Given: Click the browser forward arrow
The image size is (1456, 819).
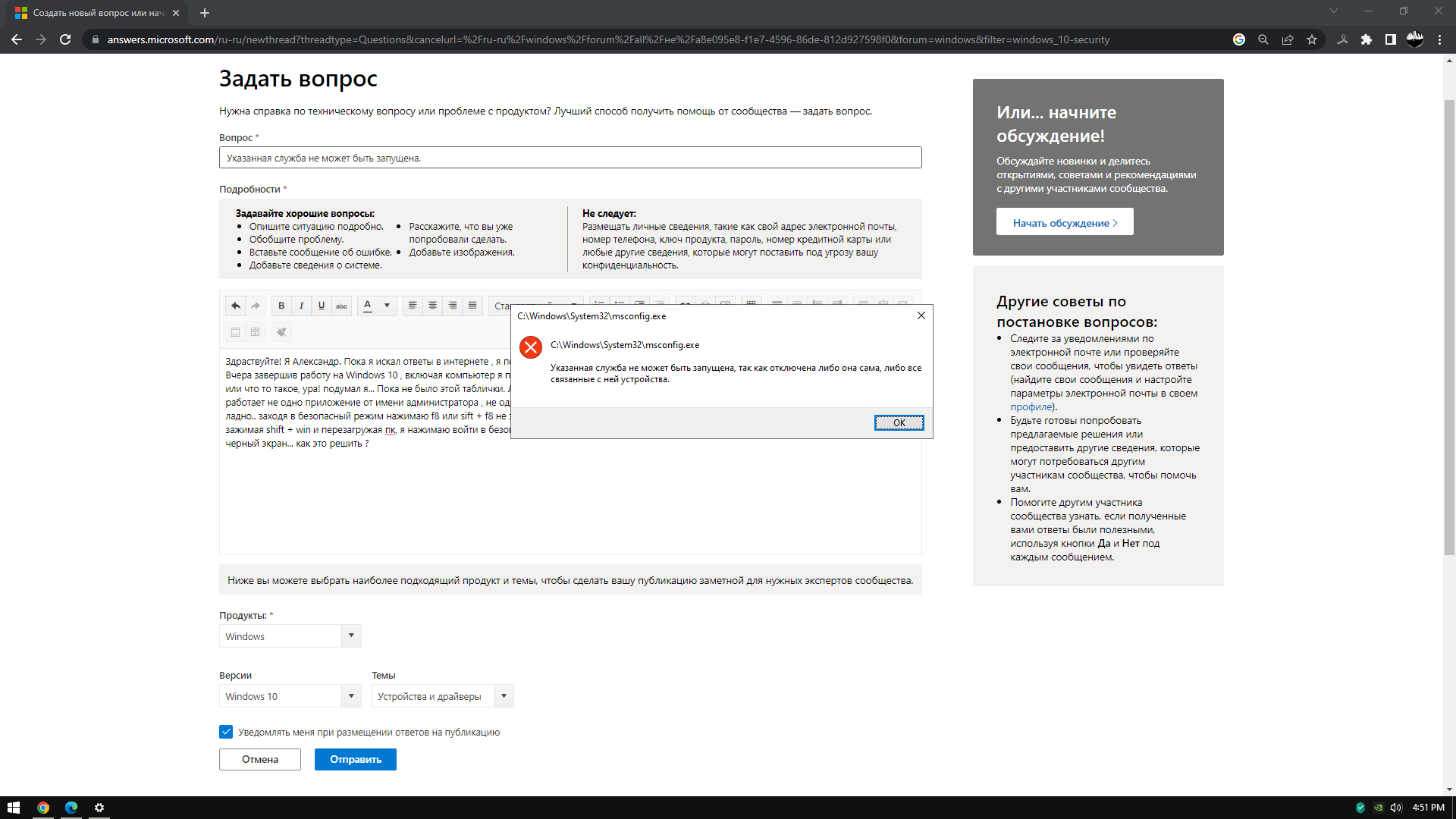Looking at the screenshot, I should [x=41, y=39].
